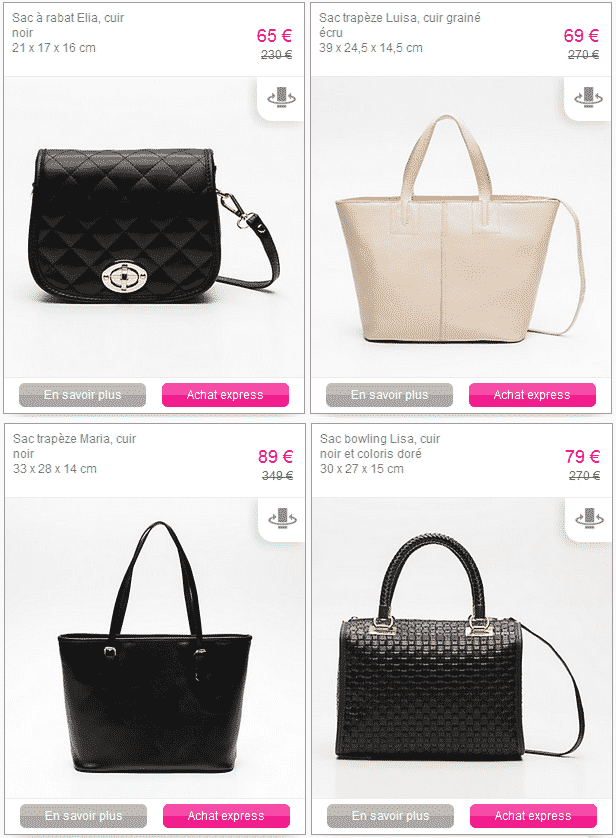This screenshot has height=838, width=616.
Task: Open 360° view for Sac bowling Lisa
Action: pos(589,519)
